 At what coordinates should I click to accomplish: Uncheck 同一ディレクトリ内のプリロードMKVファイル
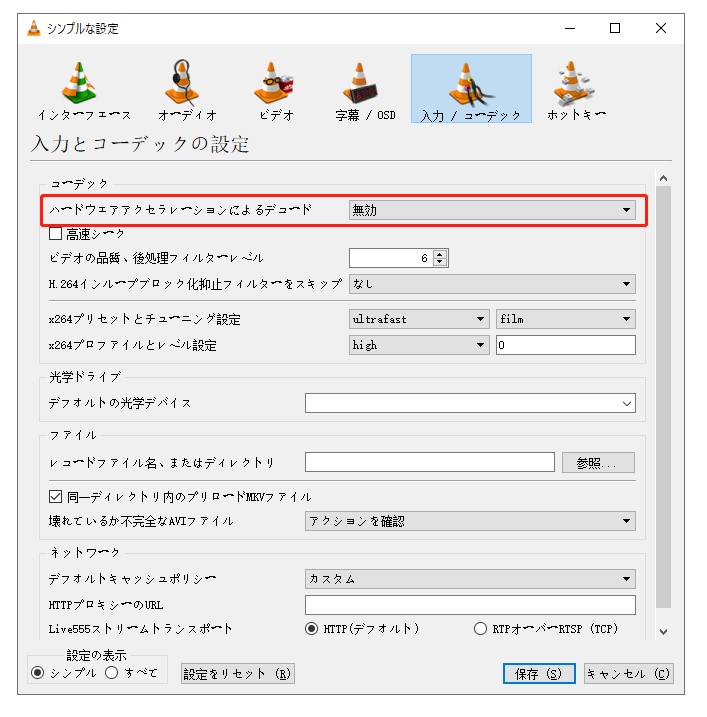click(x=55, y=497)
